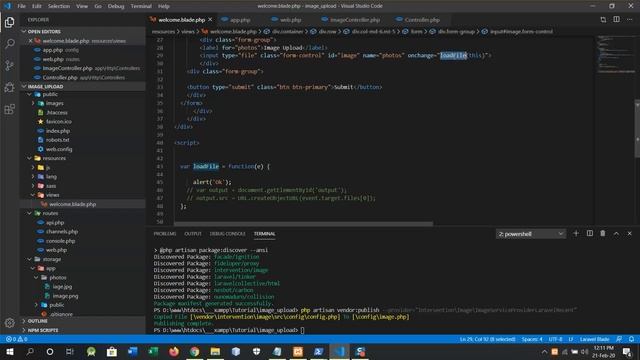Collapse the routes folder
Screen dimensions: 640x360
(x=30, y=213)
